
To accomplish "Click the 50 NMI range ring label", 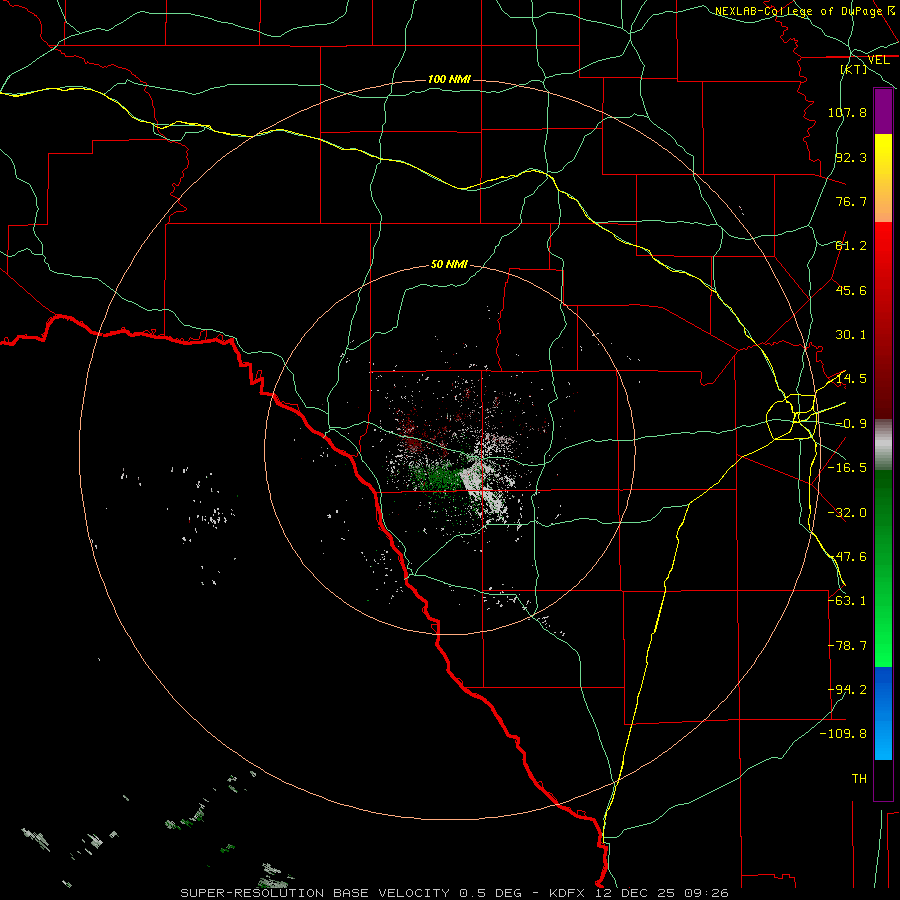I will (x=449, y=264).
